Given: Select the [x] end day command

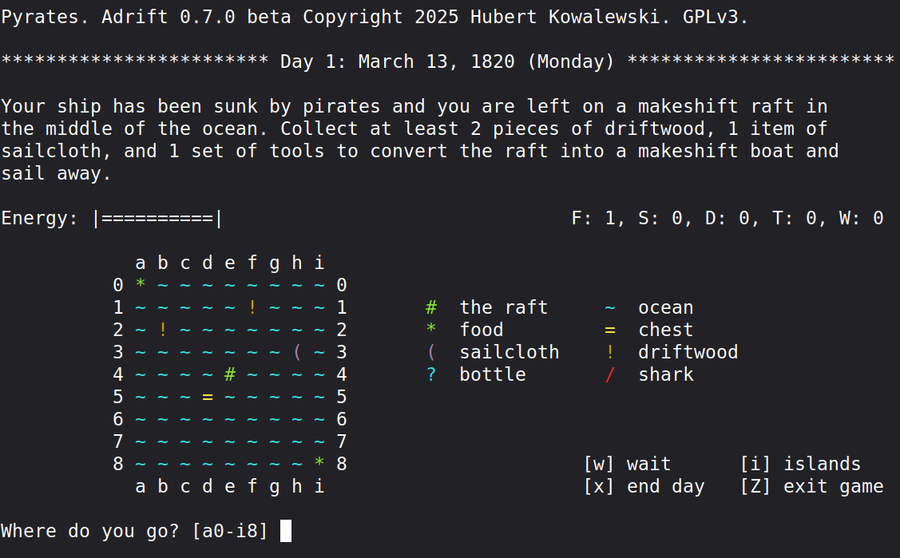Looking at the screenshot, I should (x=644, y=487).
